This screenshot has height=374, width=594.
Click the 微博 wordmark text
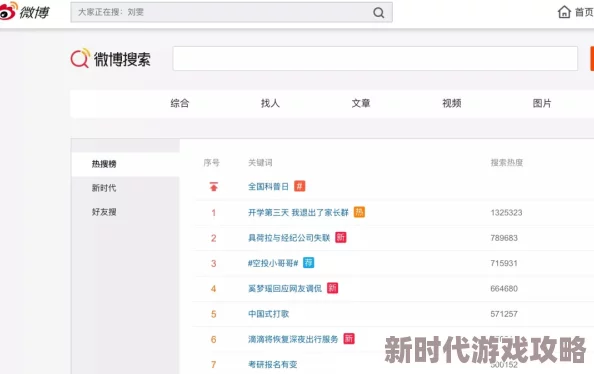[x=34, y=13]
